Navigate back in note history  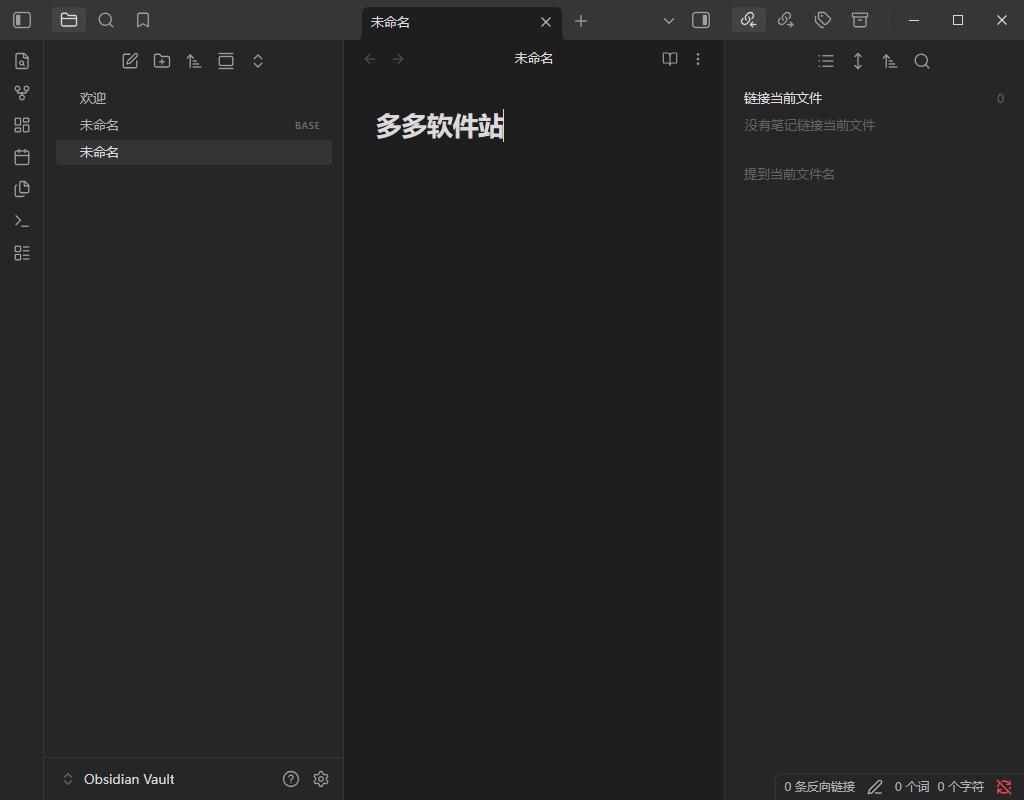point(370,59)
